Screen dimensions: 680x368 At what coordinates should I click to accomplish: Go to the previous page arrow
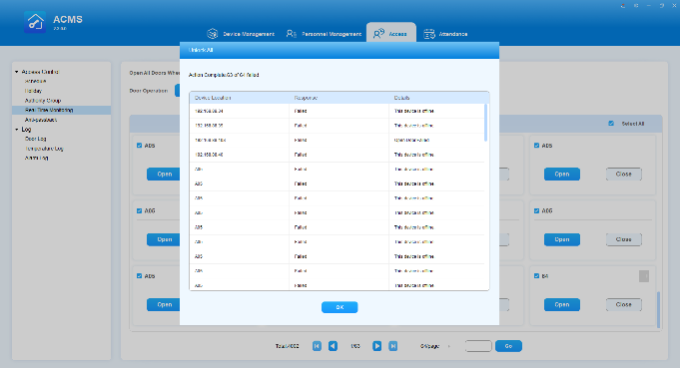333,346
